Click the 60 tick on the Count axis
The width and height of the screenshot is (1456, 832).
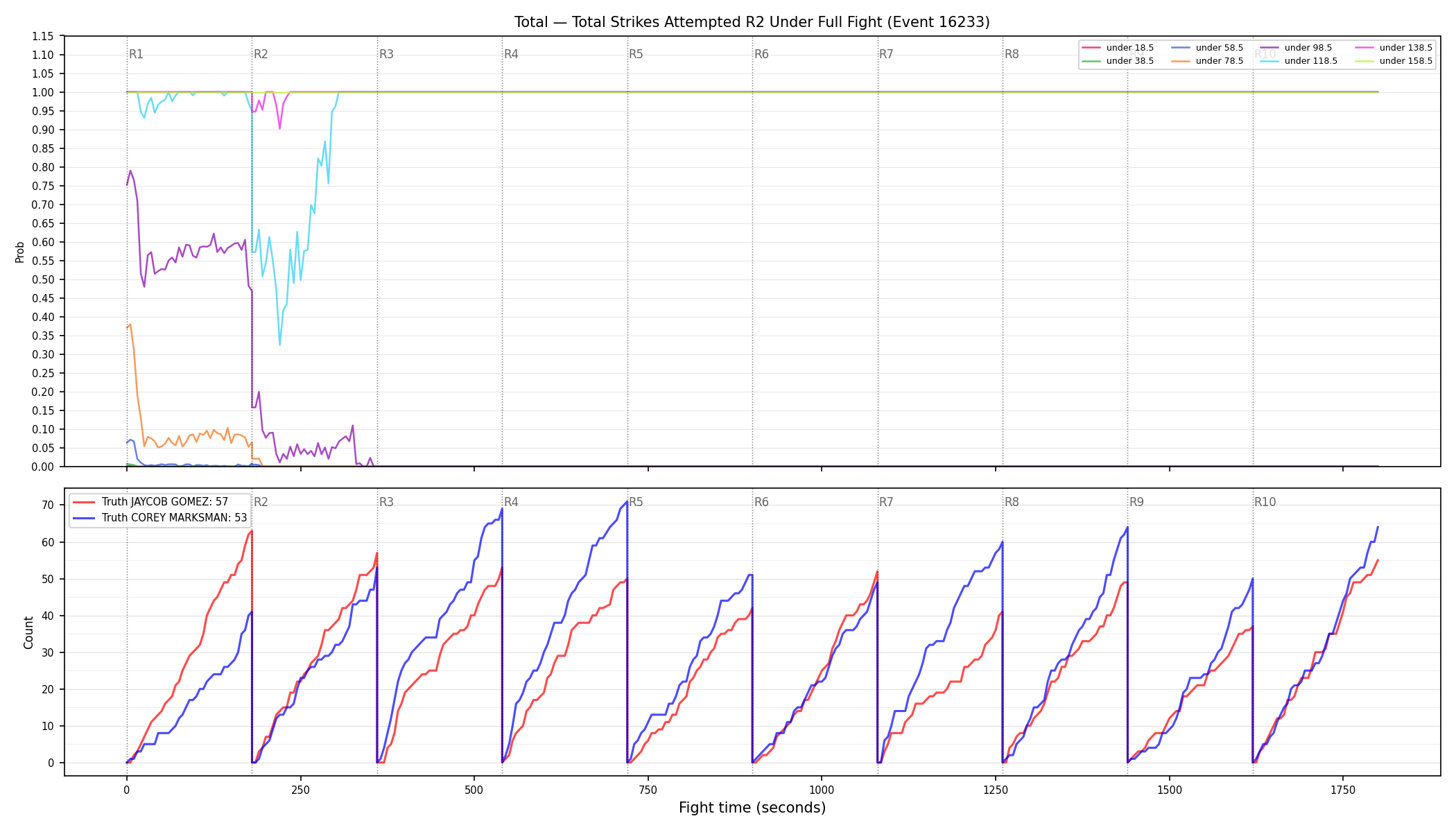pos(48,542)
